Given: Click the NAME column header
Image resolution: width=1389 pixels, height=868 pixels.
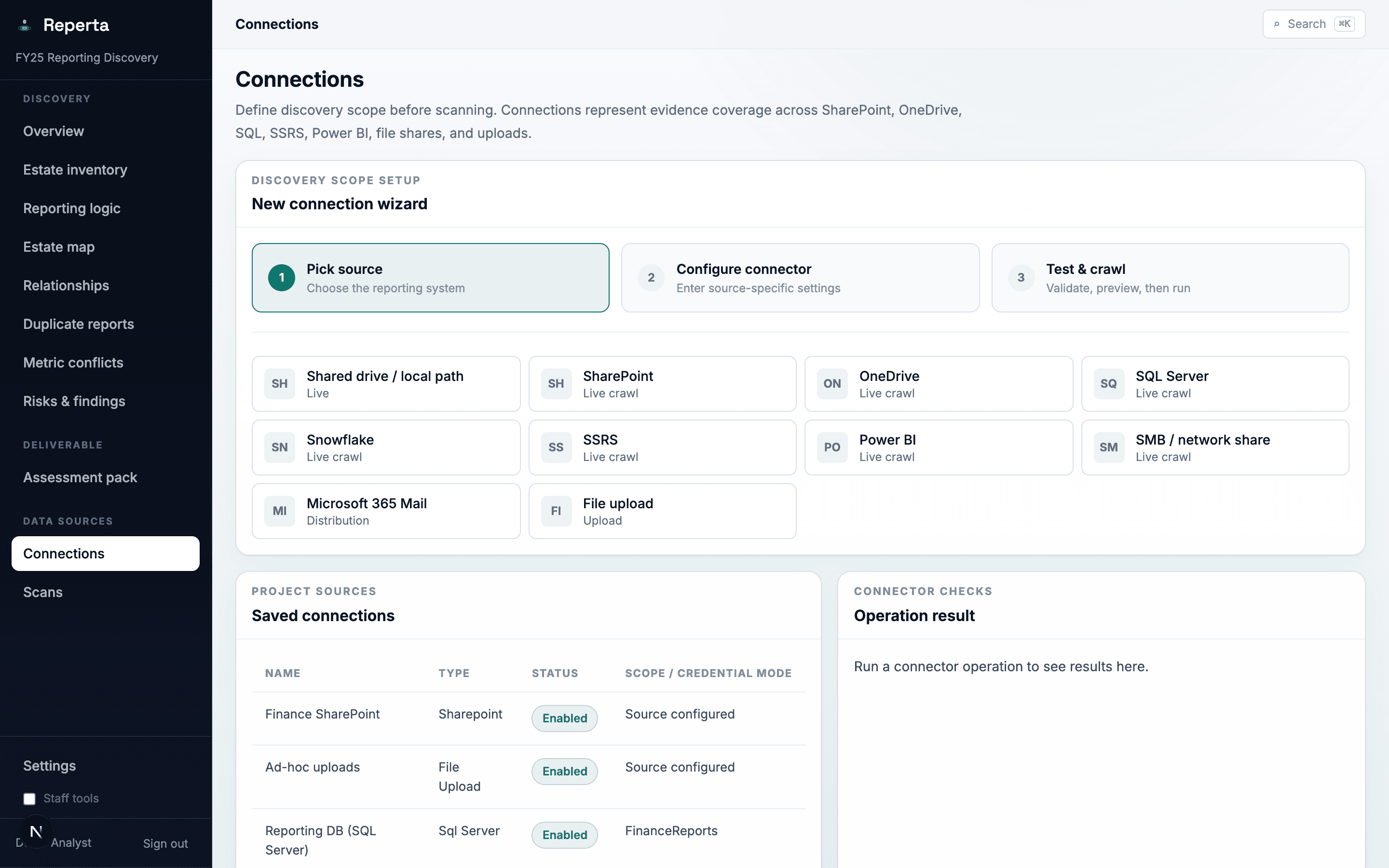Looking at the screenshot, I should [283, 673].
